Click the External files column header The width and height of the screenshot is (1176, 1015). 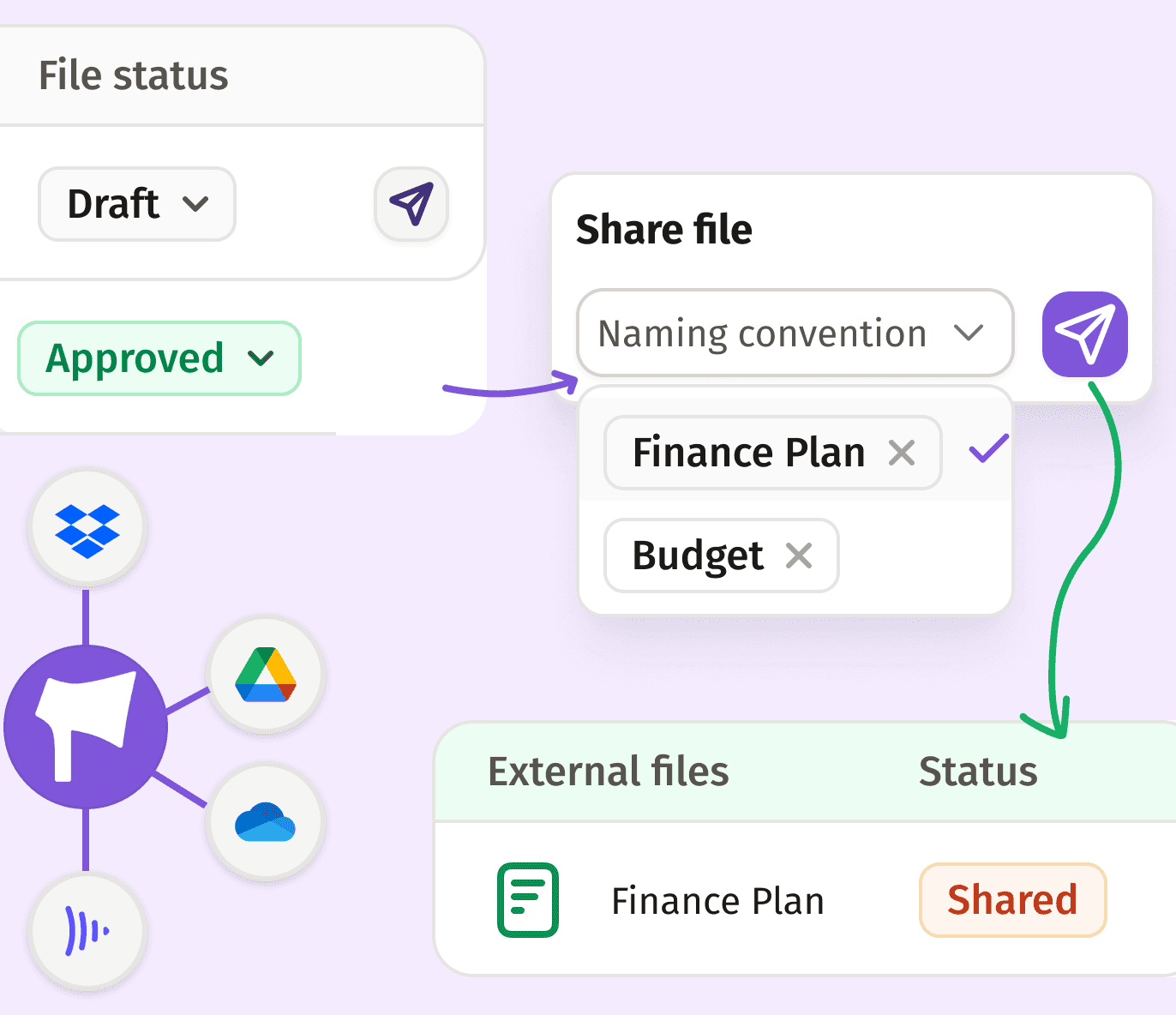[x=608, y=772]
